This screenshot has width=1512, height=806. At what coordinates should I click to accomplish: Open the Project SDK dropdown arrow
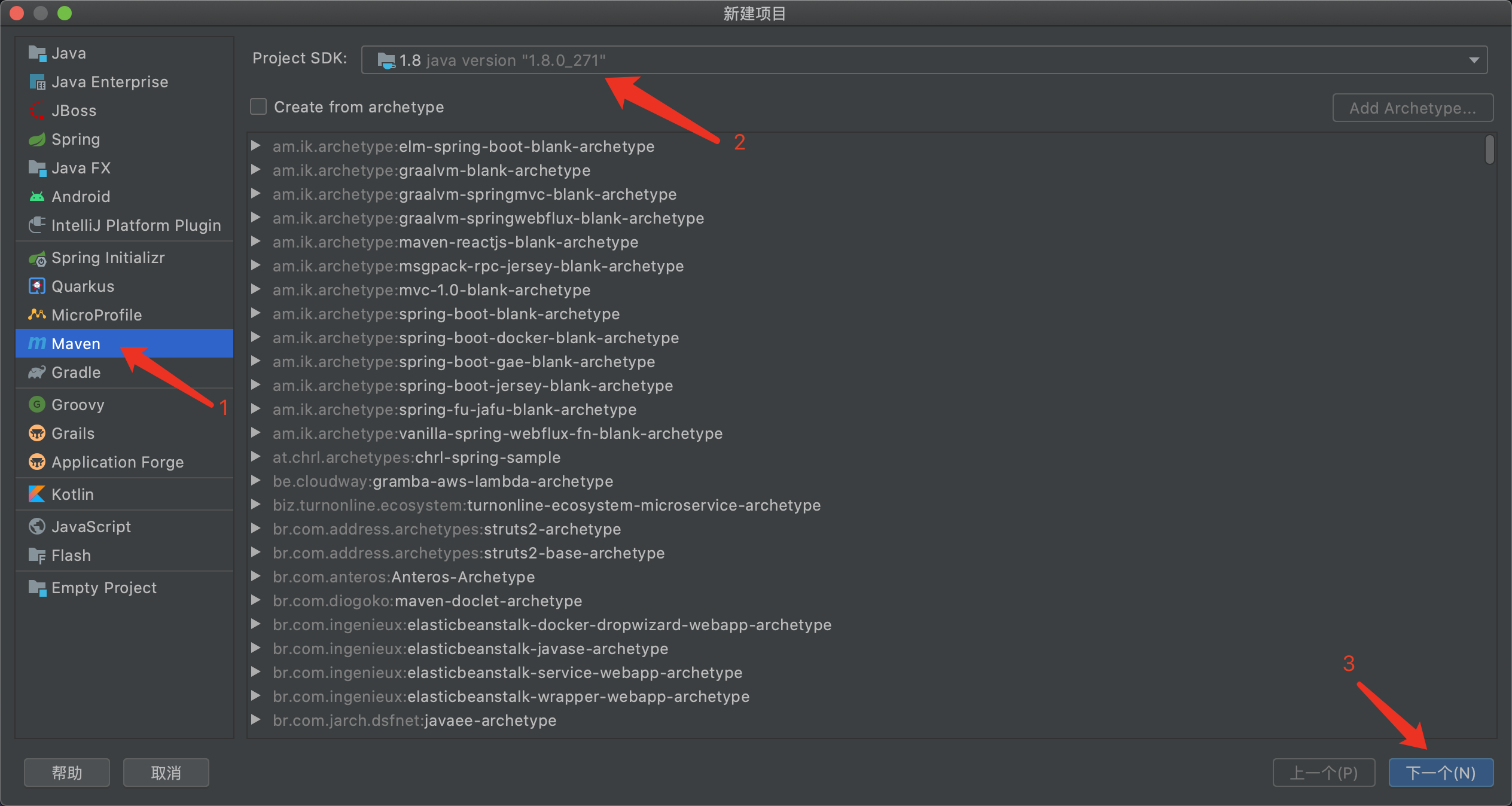pyautogui.click(x=1474, y=60)
